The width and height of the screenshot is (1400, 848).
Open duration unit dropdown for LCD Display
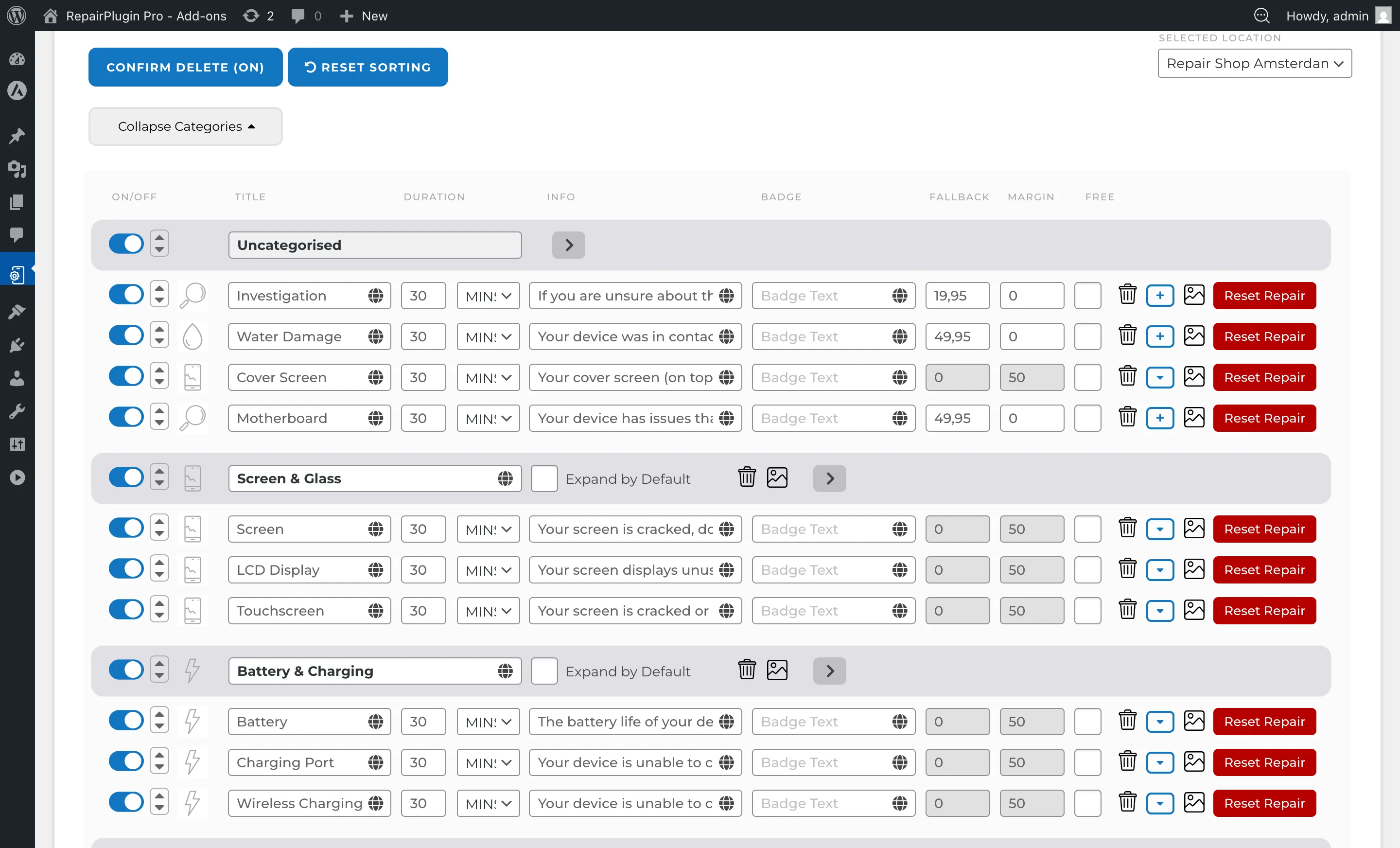point(488,569)
